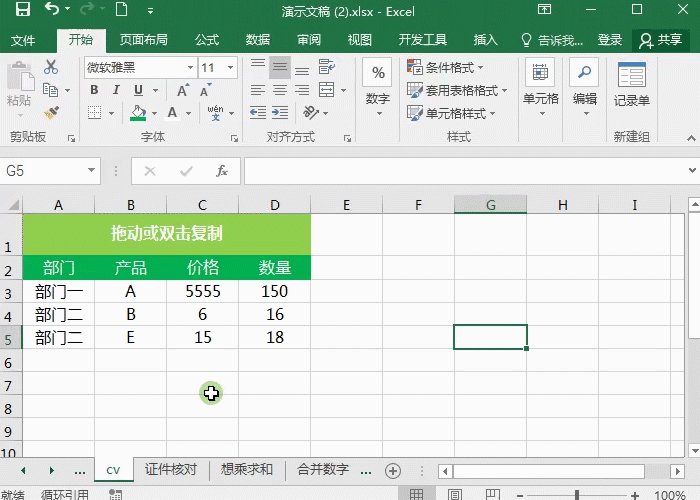Viewport: 700px width, 500px height.
Task: Click Increase Indent icon
Action: click(280, 112)
